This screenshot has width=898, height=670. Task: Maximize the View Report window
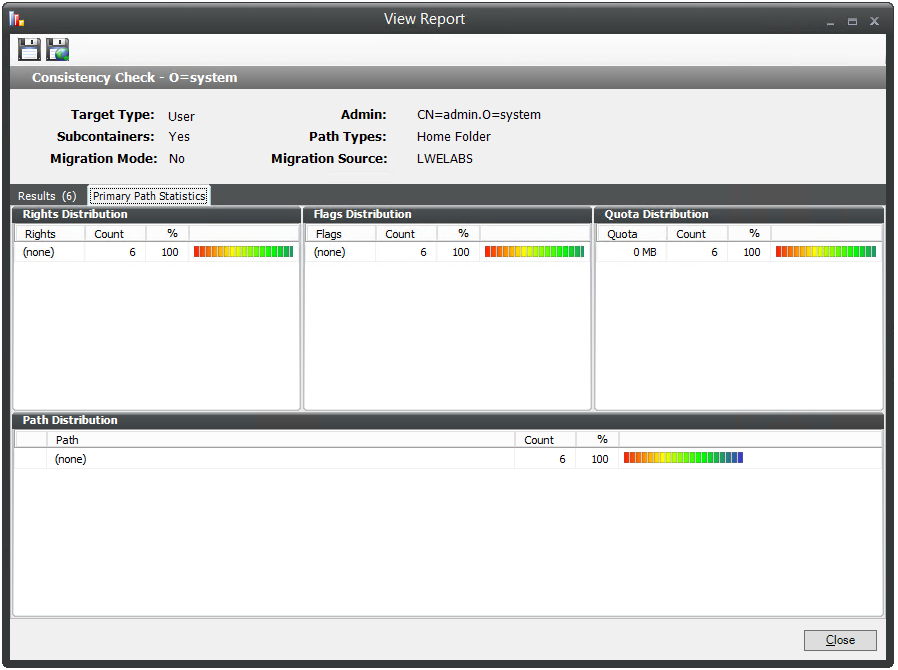pyautogui.click(x=852, y=22)
